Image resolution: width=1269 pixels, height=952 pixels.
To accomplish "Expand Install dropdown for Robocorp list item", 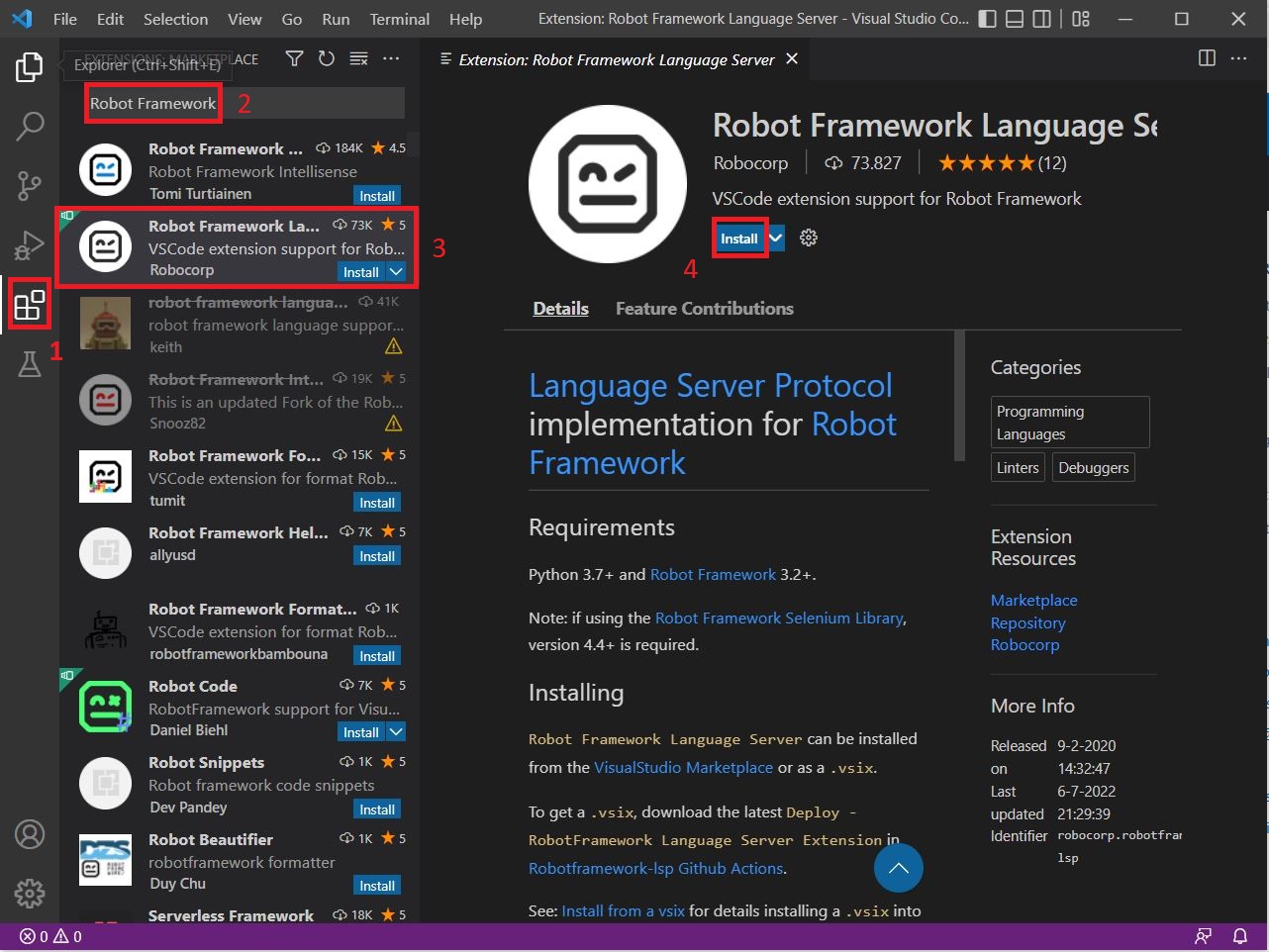I will pos(396,272).
